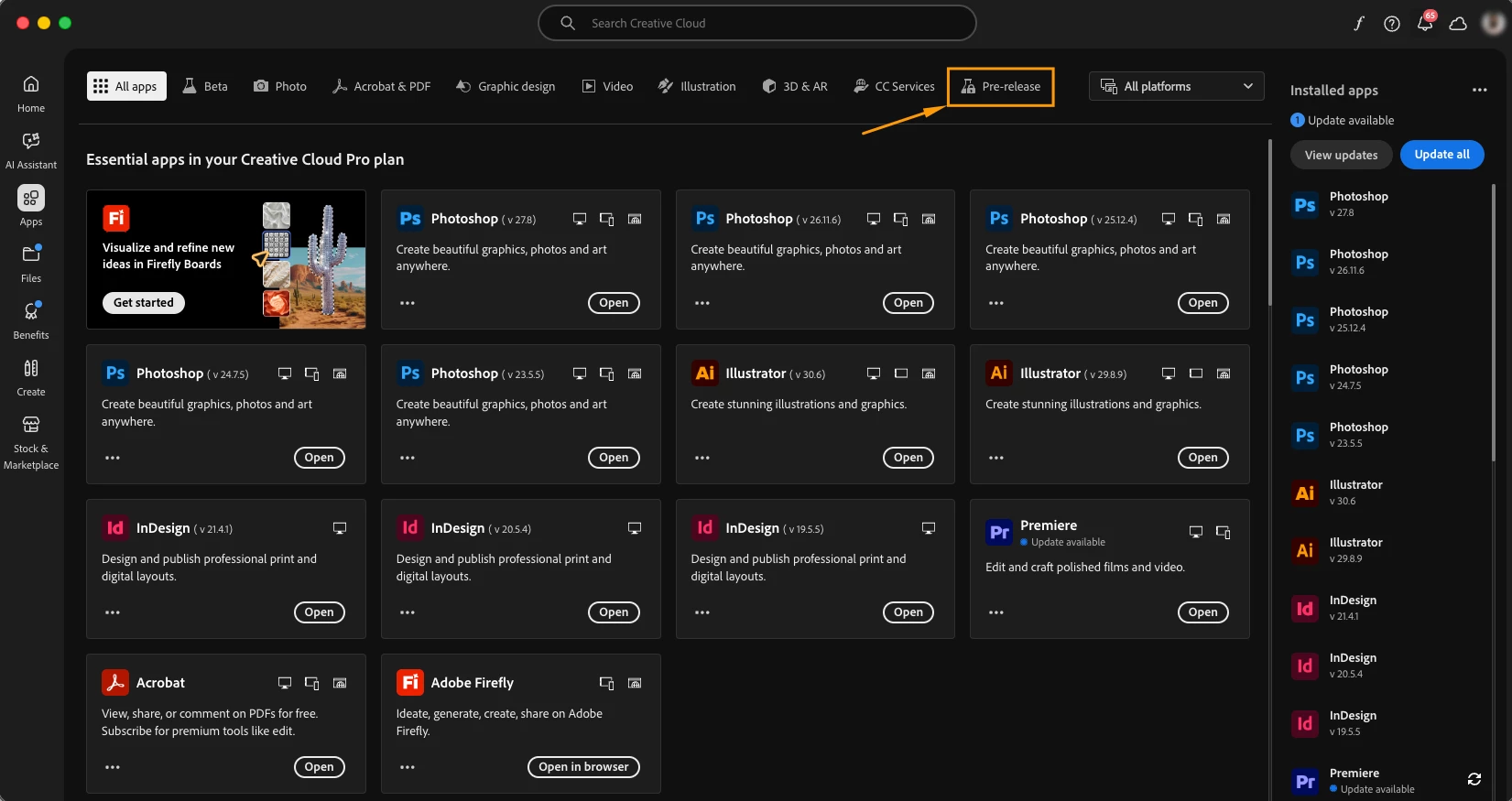1512x801 pixels.
Task: Open Premiere from its card
Action: [x=1203, y=612]
